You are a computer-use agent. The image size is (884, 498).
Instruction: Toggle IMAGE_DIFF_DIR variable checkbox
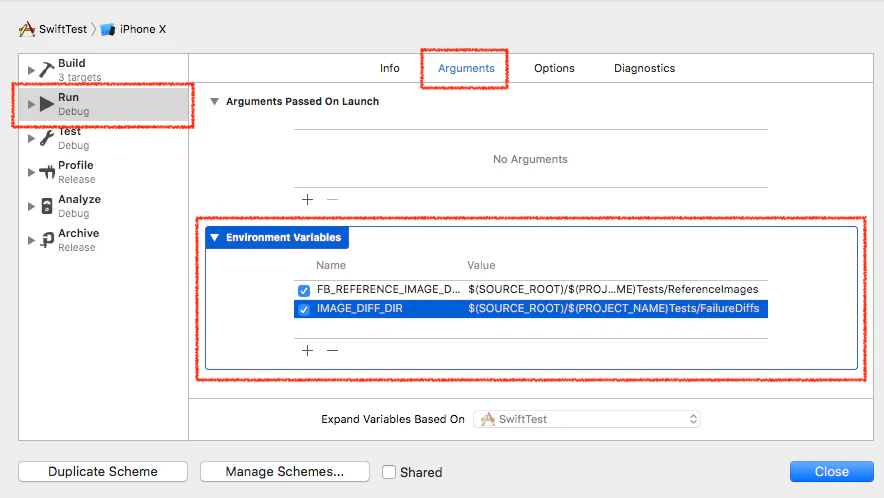304,309
